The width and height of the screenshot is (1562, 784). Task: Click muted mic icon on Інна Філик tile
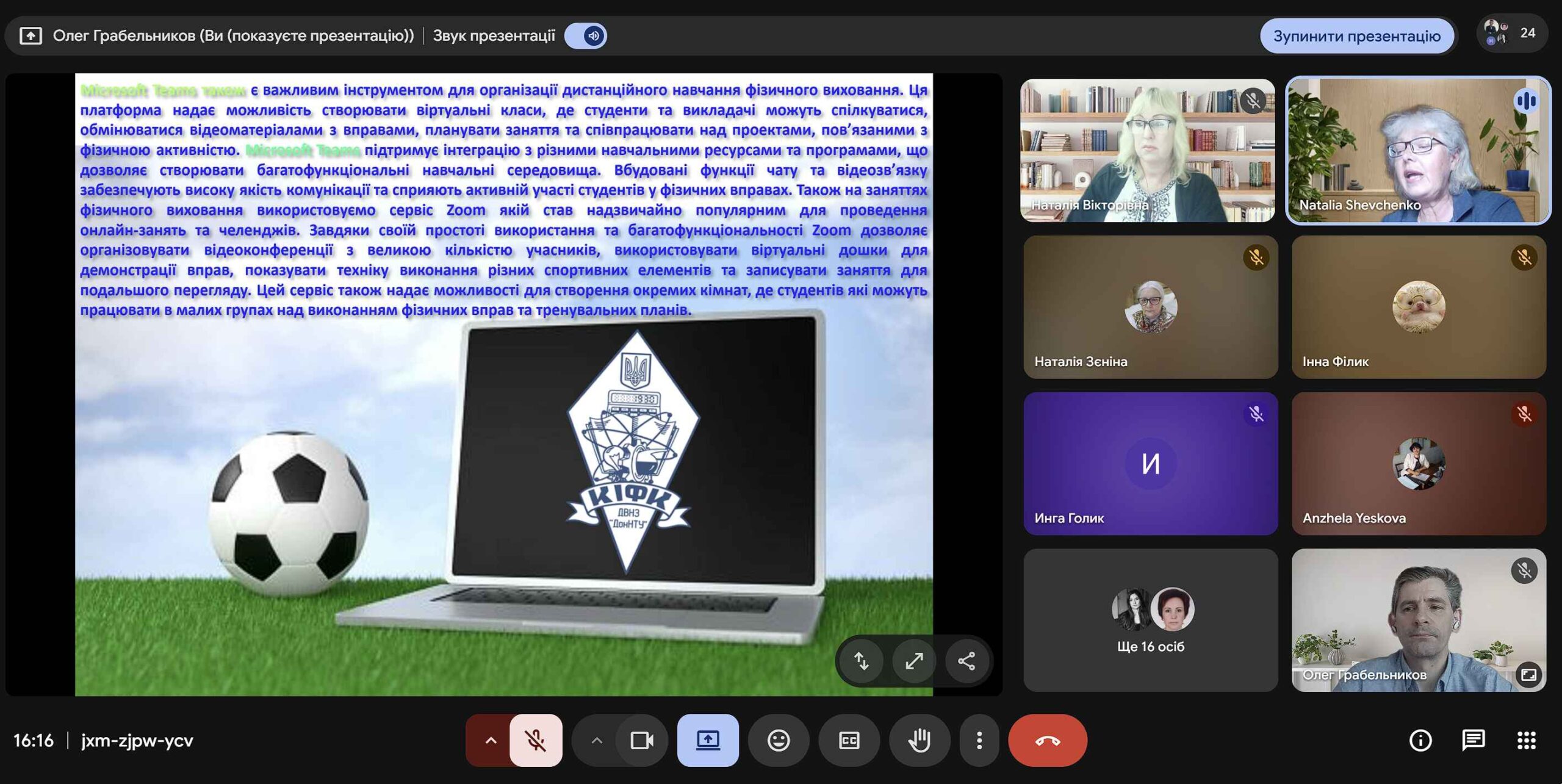tap(1524, 257)
